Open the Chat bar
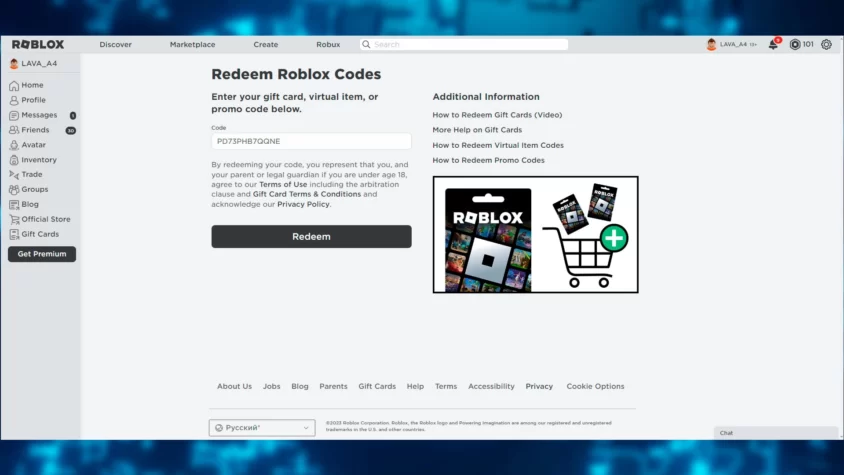 (x=776, y=432)
